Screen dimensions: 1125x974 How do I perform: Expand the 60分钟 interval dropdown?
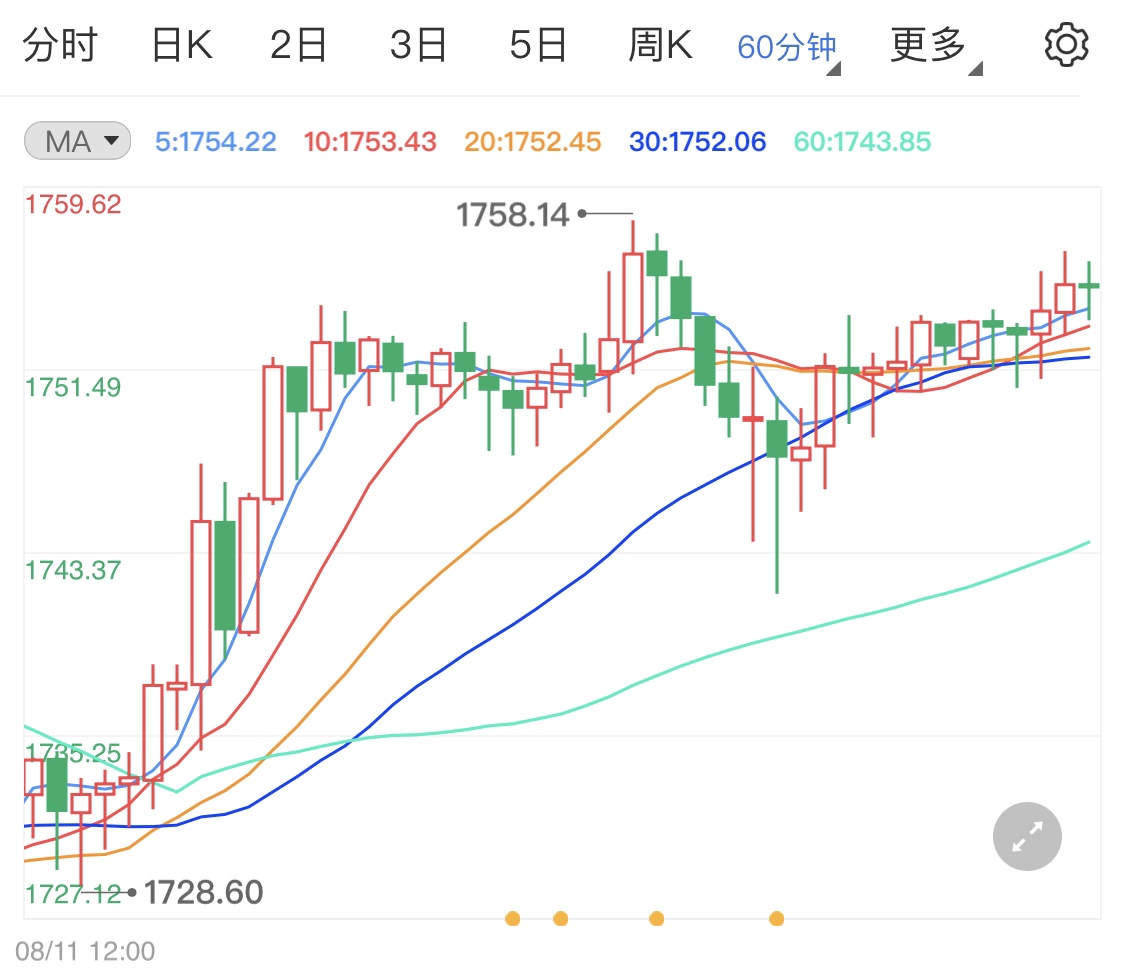tap(787, 48)
